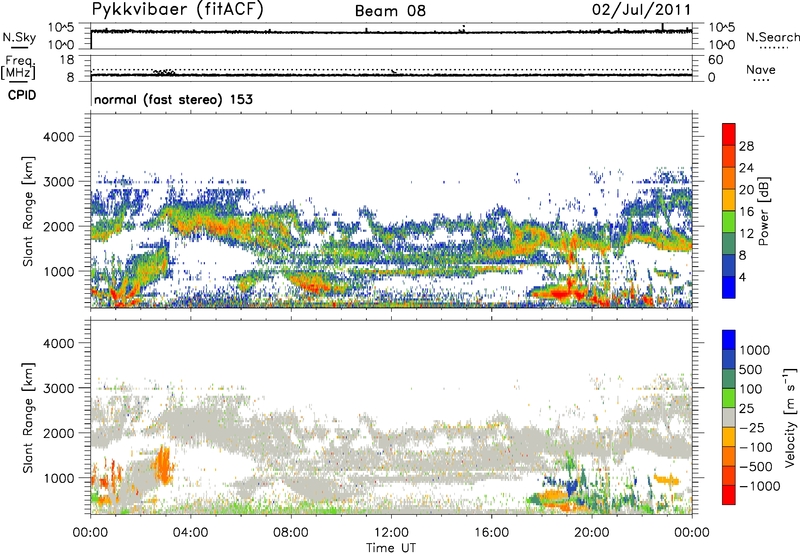Click the gray swatch on Velocity colorbar
This screenshot has width=800, height=554.
[729, 418]
